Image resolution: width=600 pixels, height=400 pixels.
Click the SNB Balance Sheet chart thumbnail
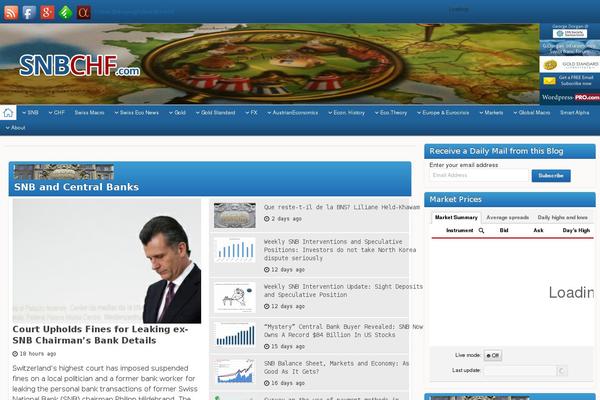pos(235,371)
